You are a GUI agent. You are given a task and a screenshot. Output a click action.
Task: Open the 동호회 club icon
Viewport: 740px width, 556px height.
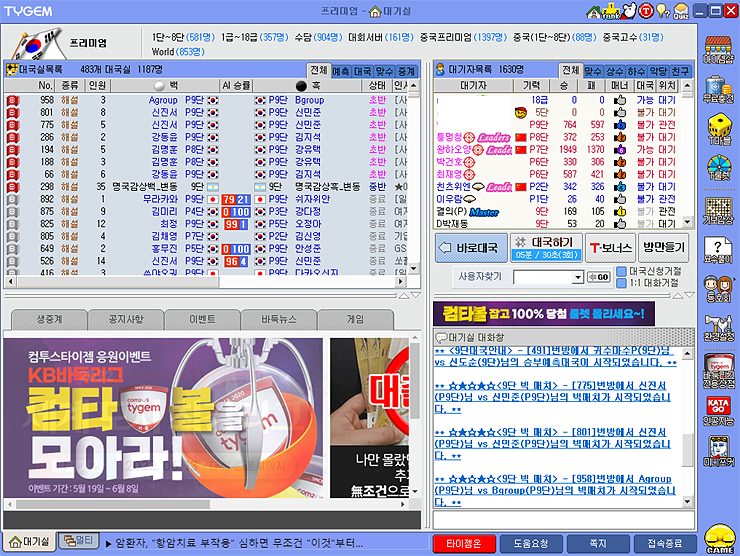click(718, 289)
